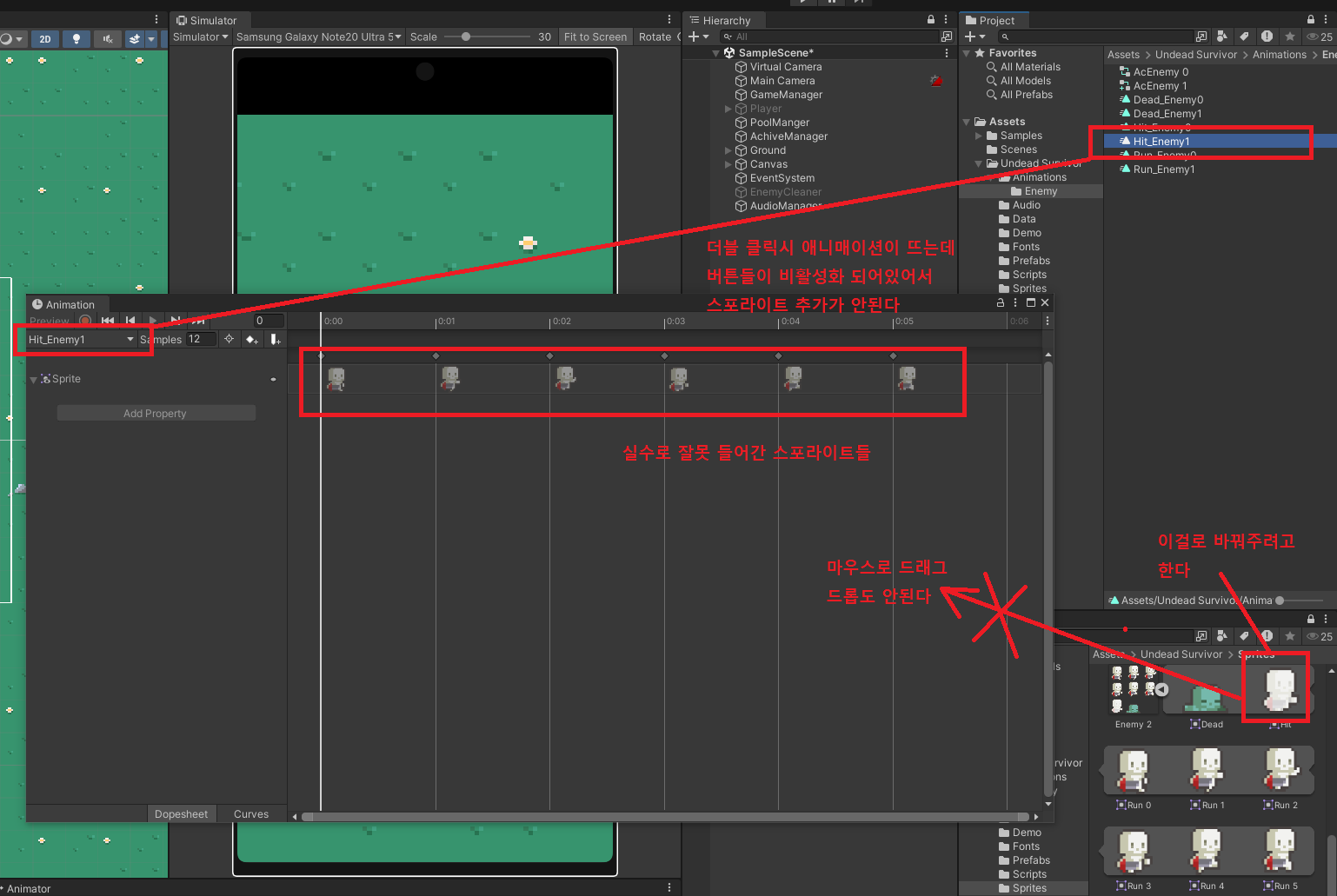The width and height of the screenshot is (1337, 896).
Task: Expand the Player object
Action: 728,109
